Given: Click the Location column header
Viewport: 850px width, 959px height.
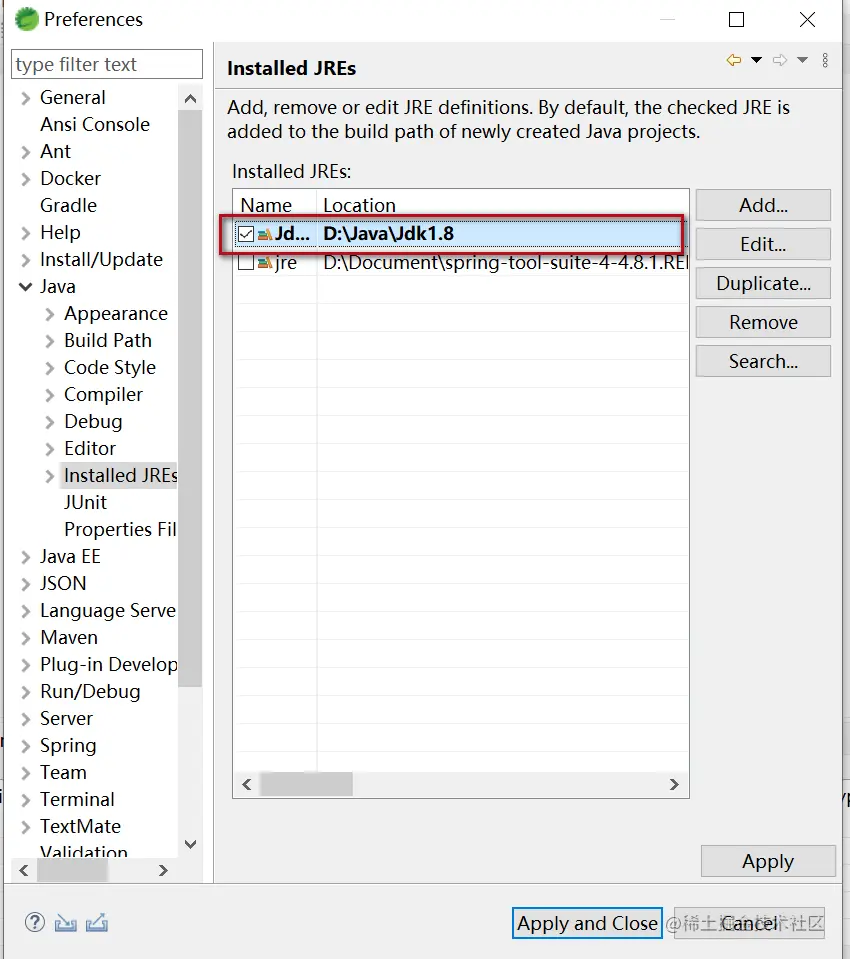Looking at the screenshot, I should click(x=503, y=205).
